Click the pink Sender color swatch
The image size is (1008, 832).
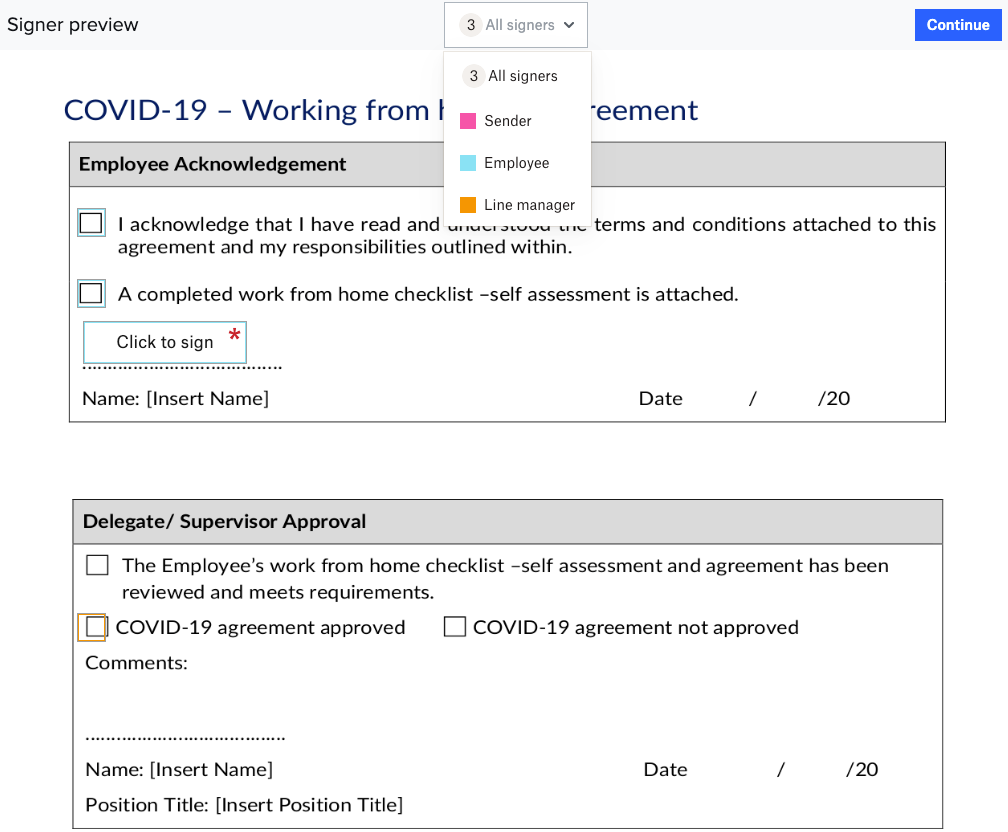[x=466, y=120]
